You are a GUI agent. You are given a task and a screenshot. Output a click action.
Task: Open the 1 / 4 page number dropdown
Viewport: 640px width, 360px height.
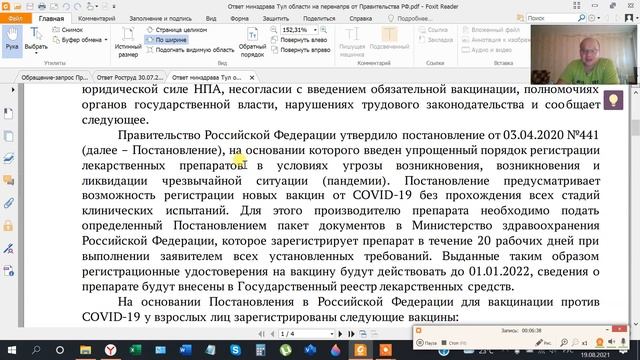point(331,334)
